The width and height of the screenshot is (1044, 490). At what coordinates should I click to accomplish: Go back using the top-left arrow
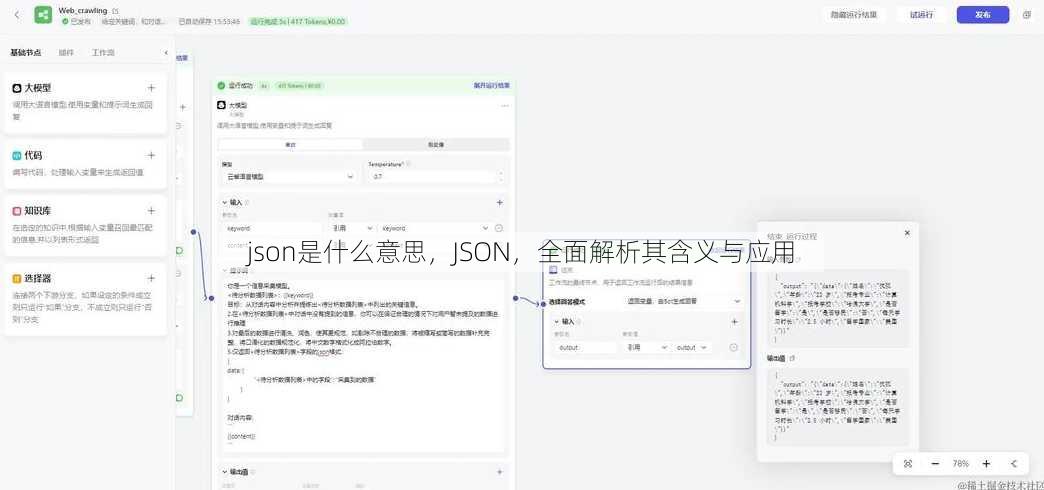[x=17, y=15]
